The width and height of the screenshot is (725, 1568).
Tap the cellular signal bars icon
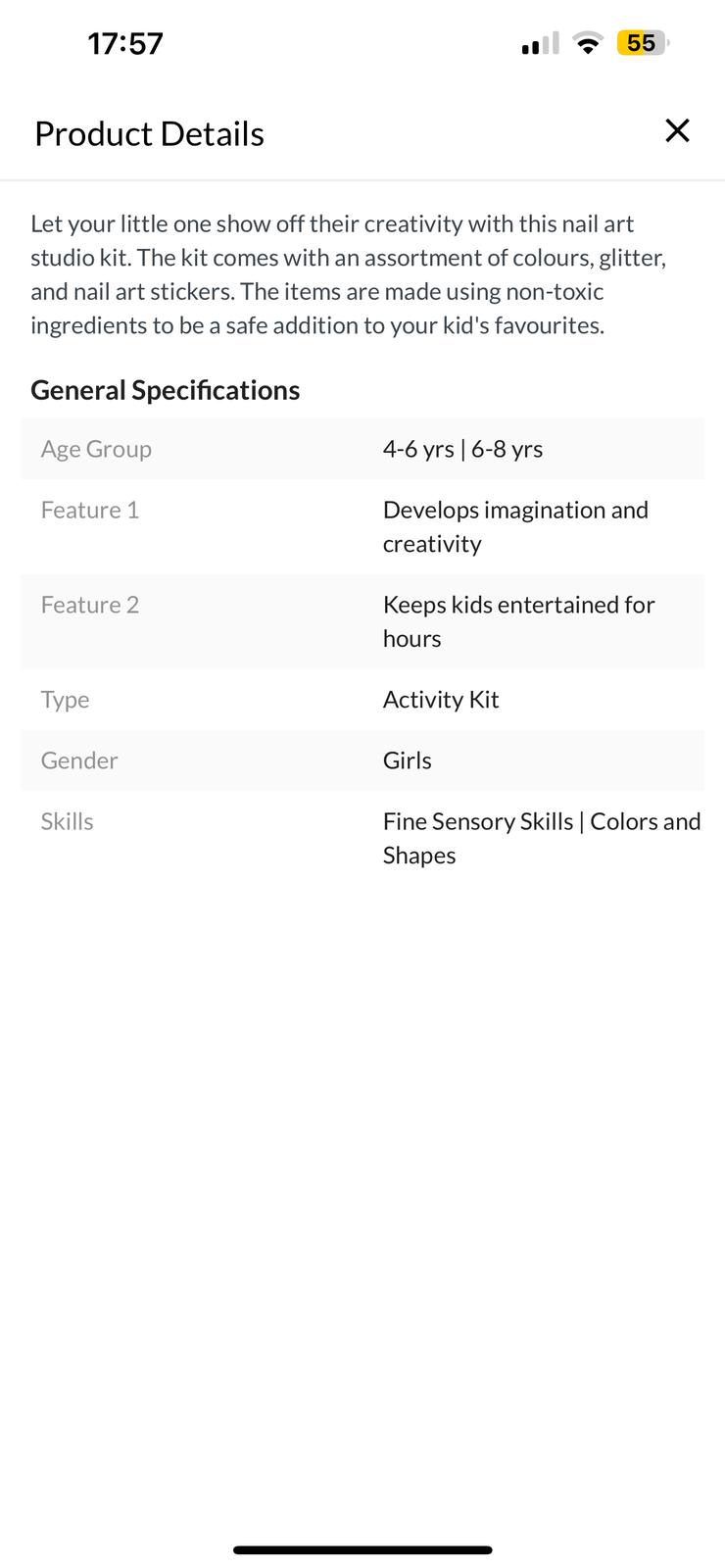(x=540, y=44)
